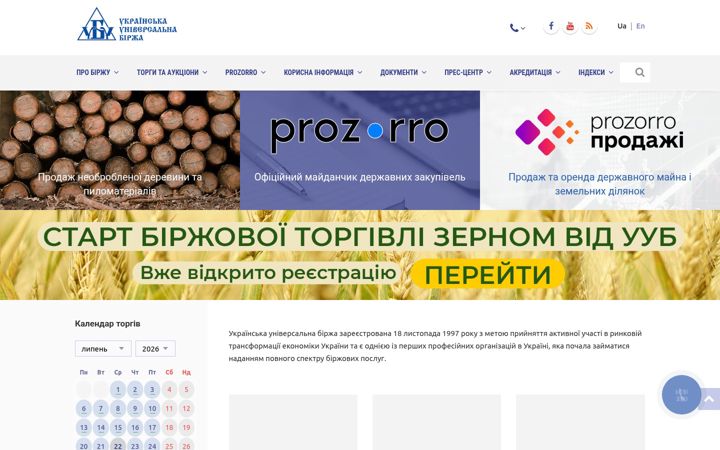Select calendar day 5
The image size is (720, 450).
[186, 389]
